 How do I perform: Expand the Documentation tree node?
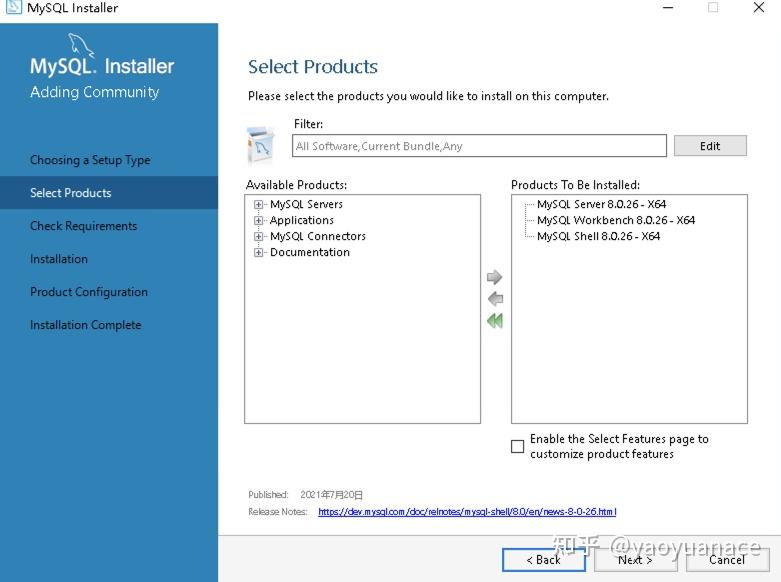pos(258,252)
